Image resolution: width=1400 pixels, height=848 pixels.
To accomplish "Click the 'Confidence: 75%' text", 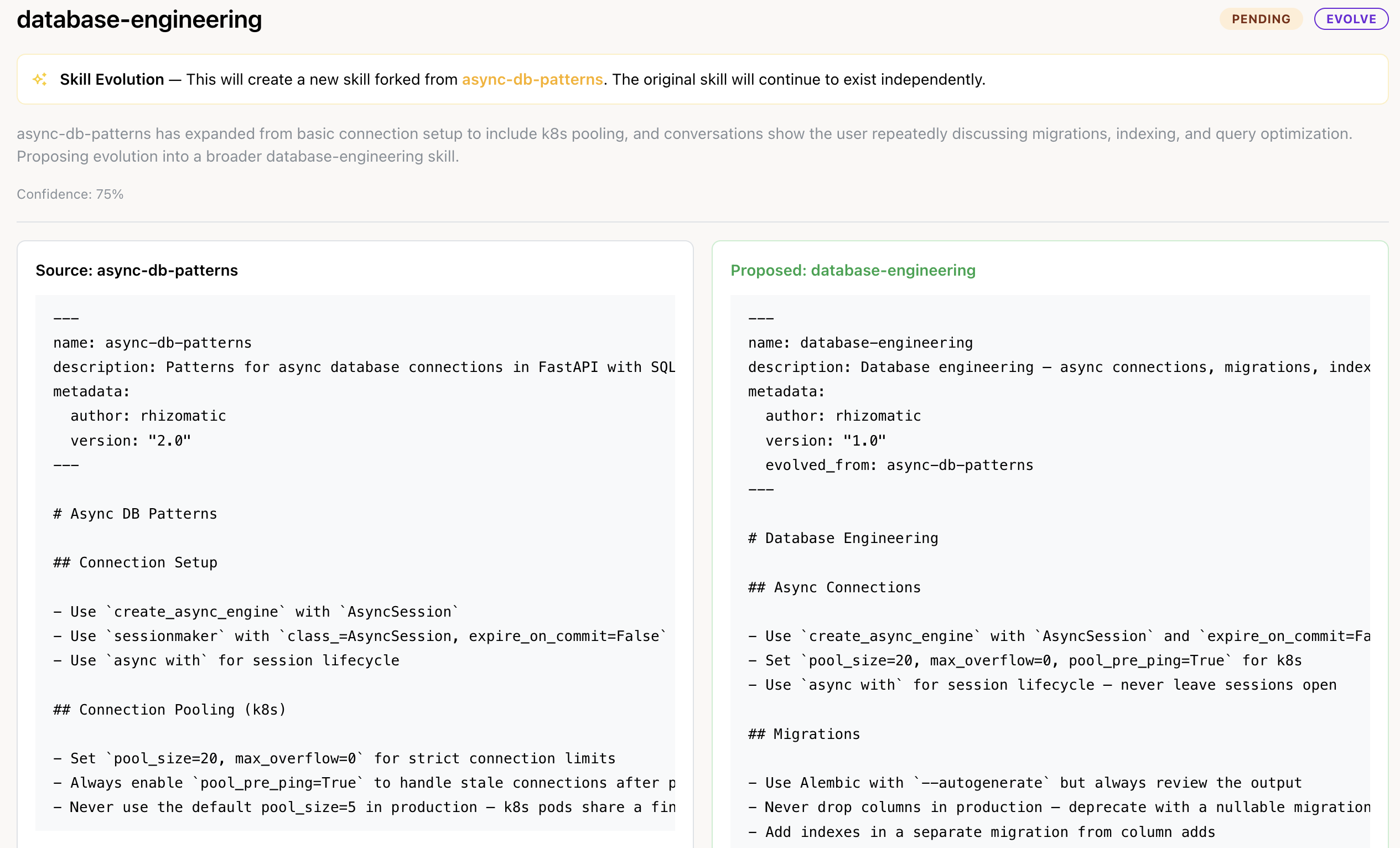I will pos(70,194).
